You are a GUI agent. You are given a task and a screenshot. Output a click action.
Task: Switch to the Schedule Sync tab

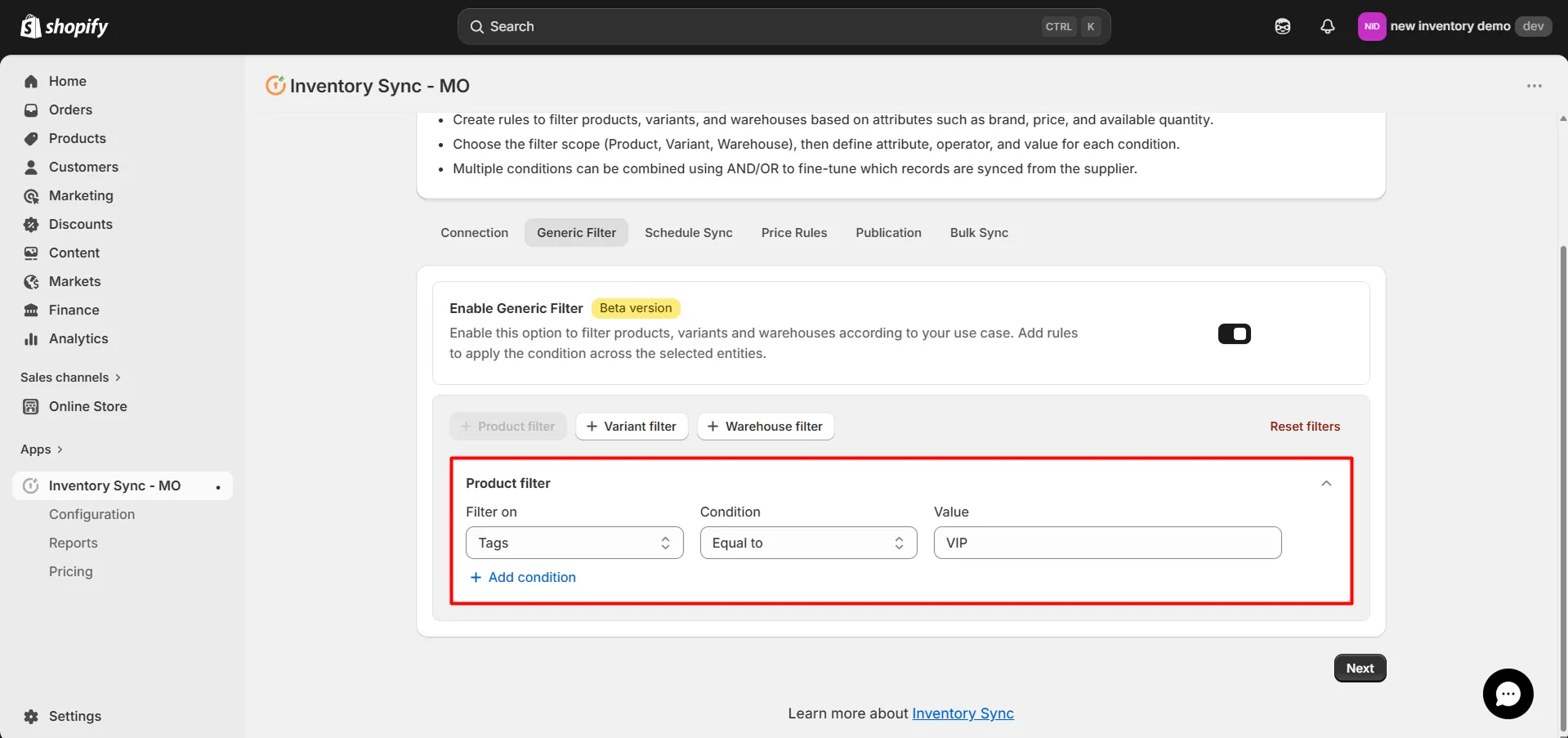click(x=687, y=232)
